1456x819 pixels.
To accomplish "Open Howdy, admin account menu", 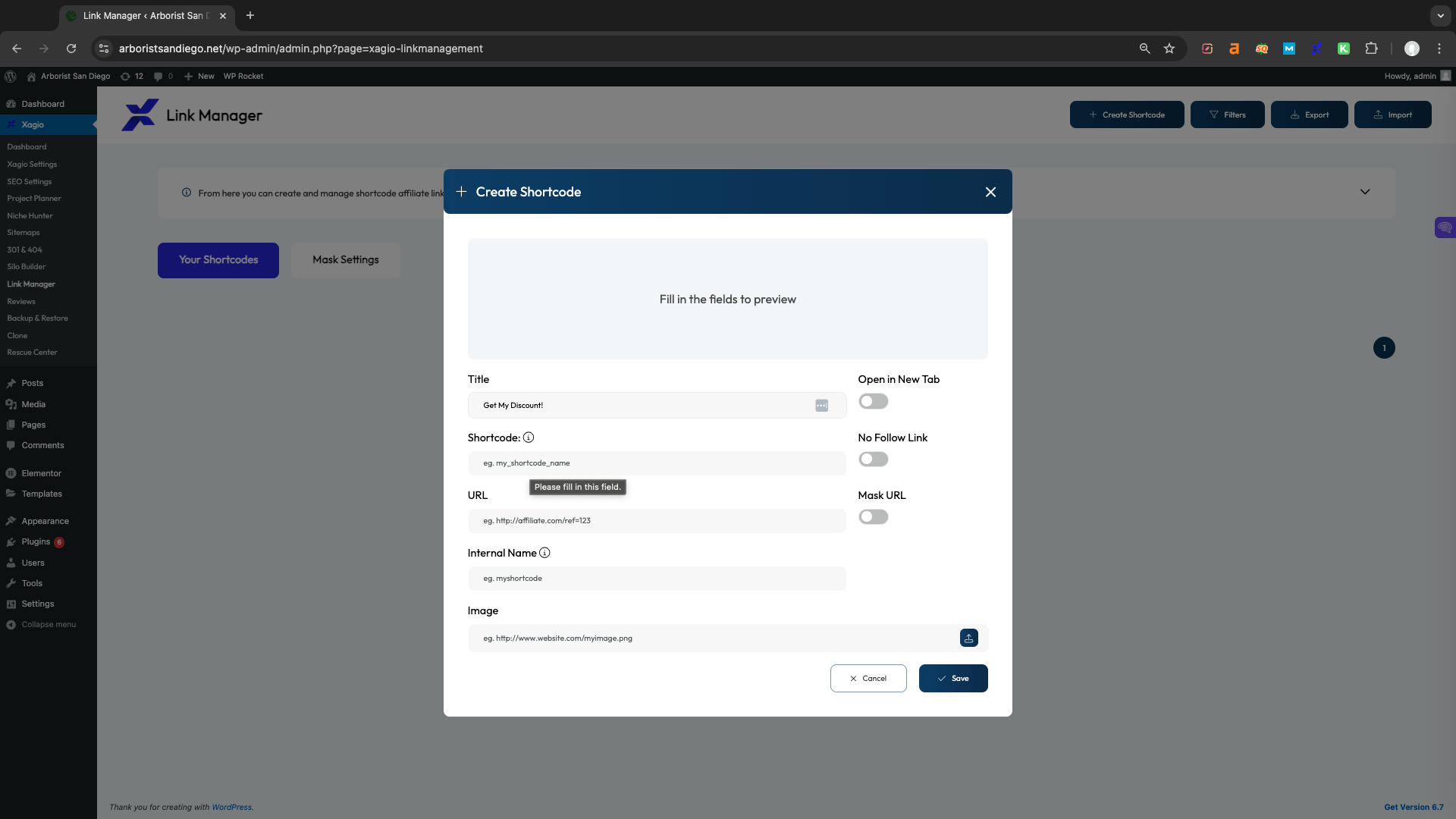I will [x=1417, y=76].
